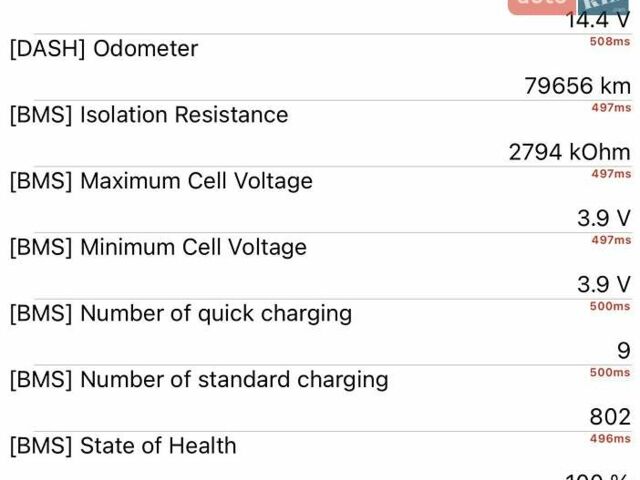The image size is (640, 480).
Task: Select the [BMS] Minimum Cell Voltage label
Action: click(x=158, y=247)
